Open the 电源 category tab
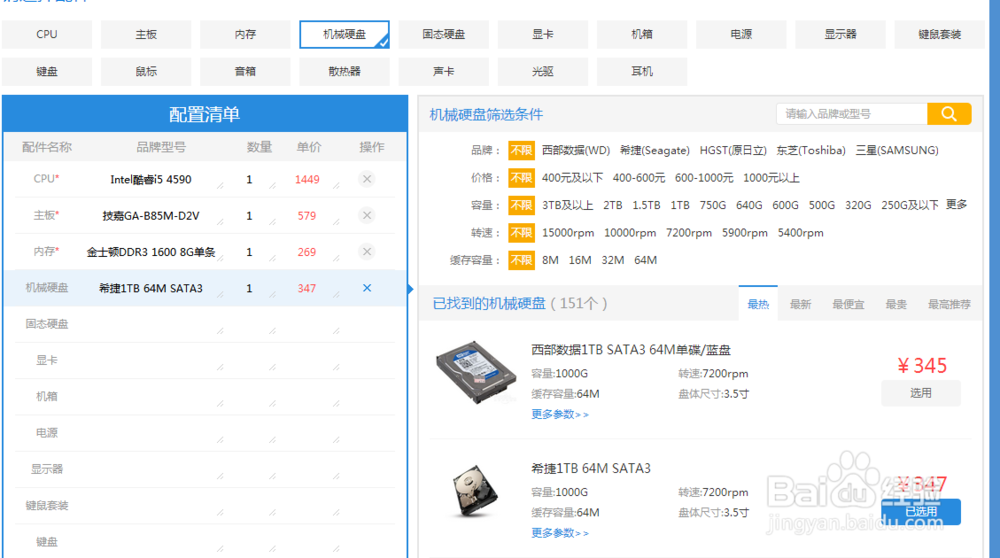Screen dimensions: 1000x558 [x=741, y=34]
